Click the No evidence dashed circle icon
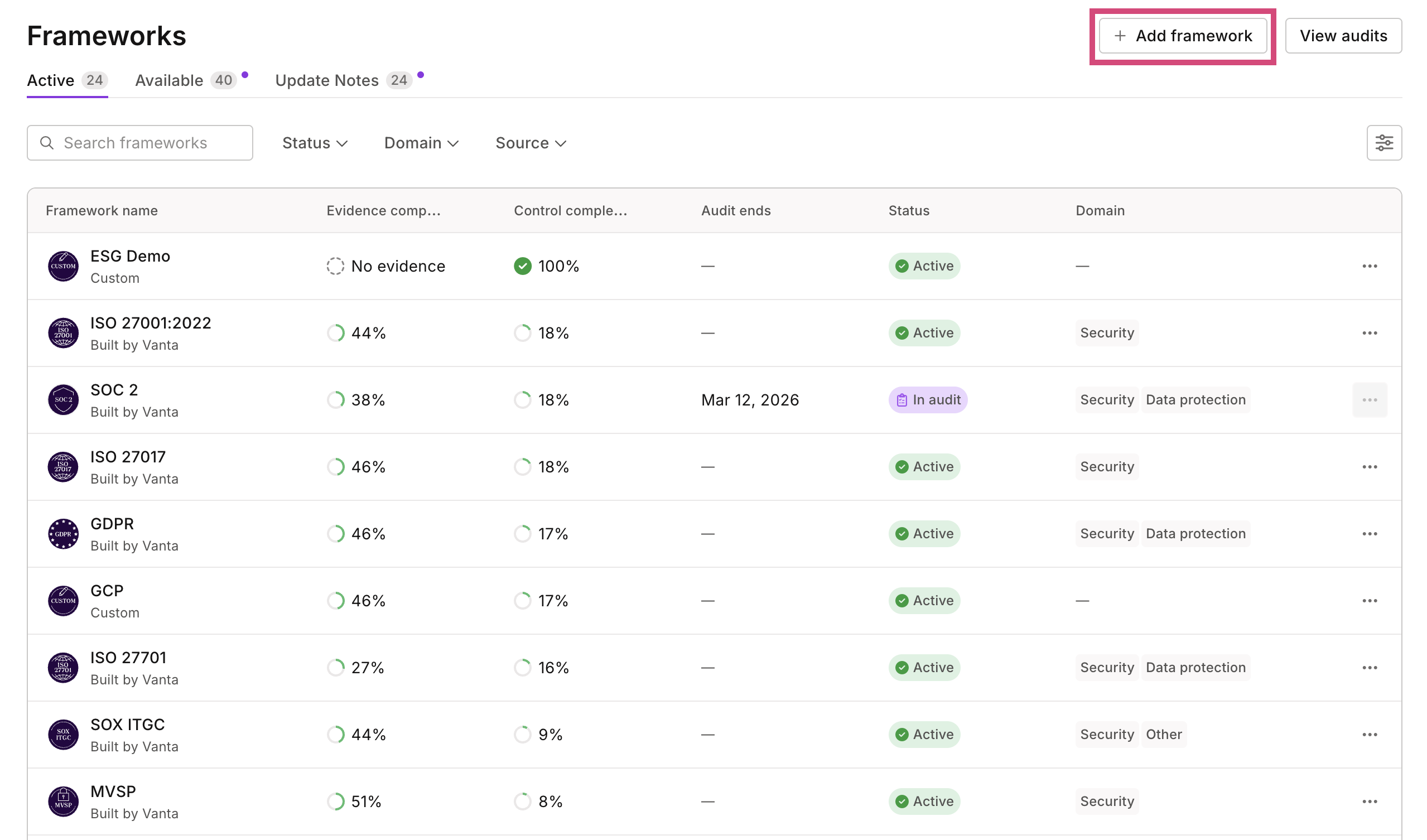The width and height of the screenshot is (1427, 840). tap(335, 266)
